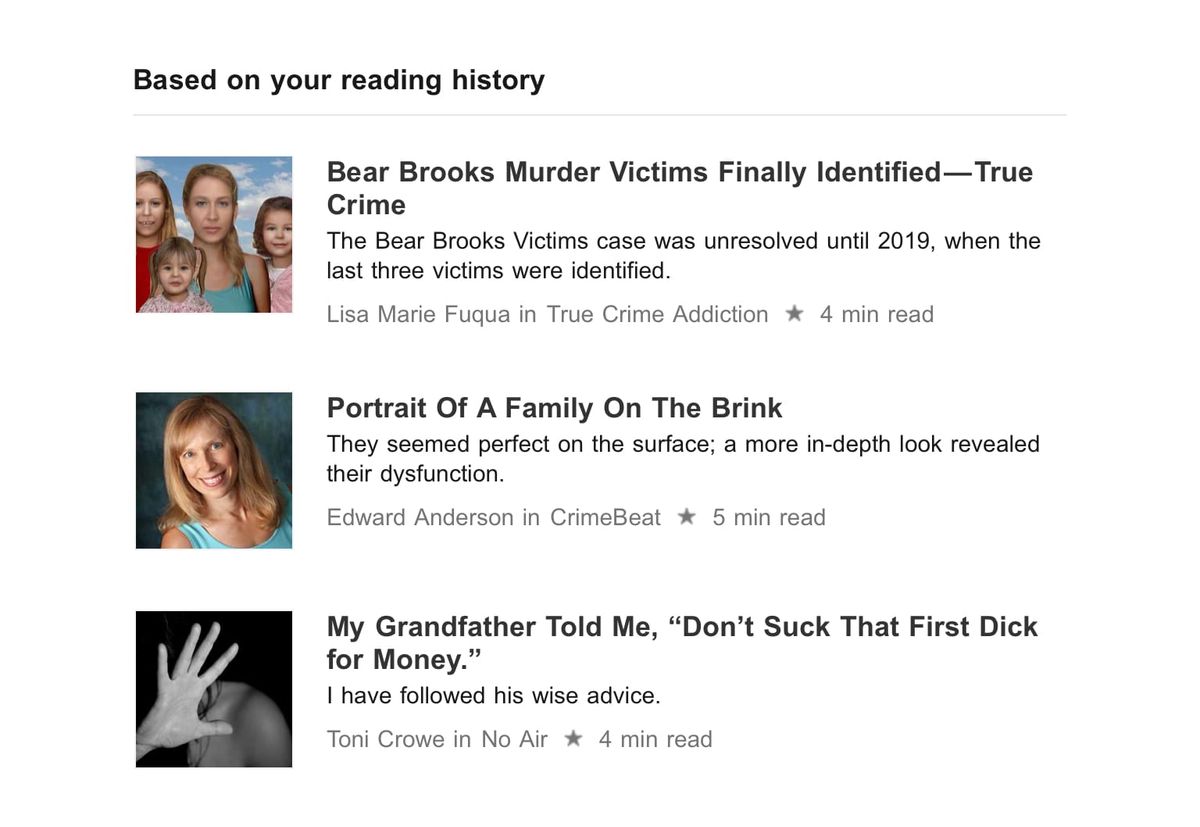This screenshot has height=827, width=1200.
Task: Open the My Grandfather Told Me article title
Action: click(x=682, y=643)
